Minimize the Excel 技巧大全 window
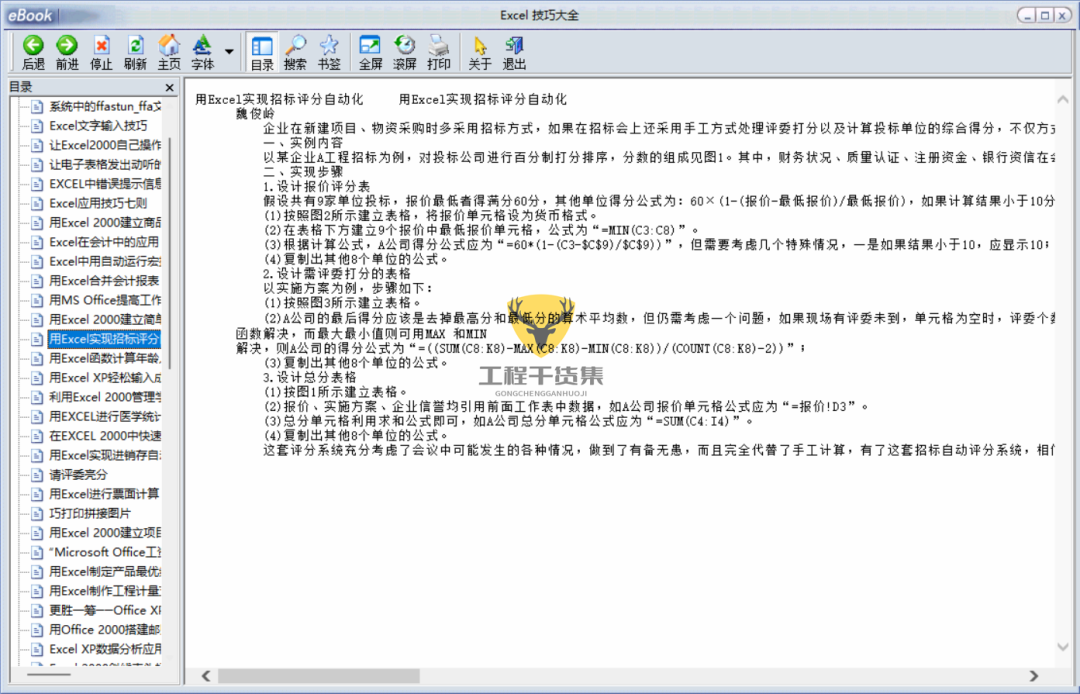The width and height of the screenshot is (1080, 694). click(x=1028, y=15)
